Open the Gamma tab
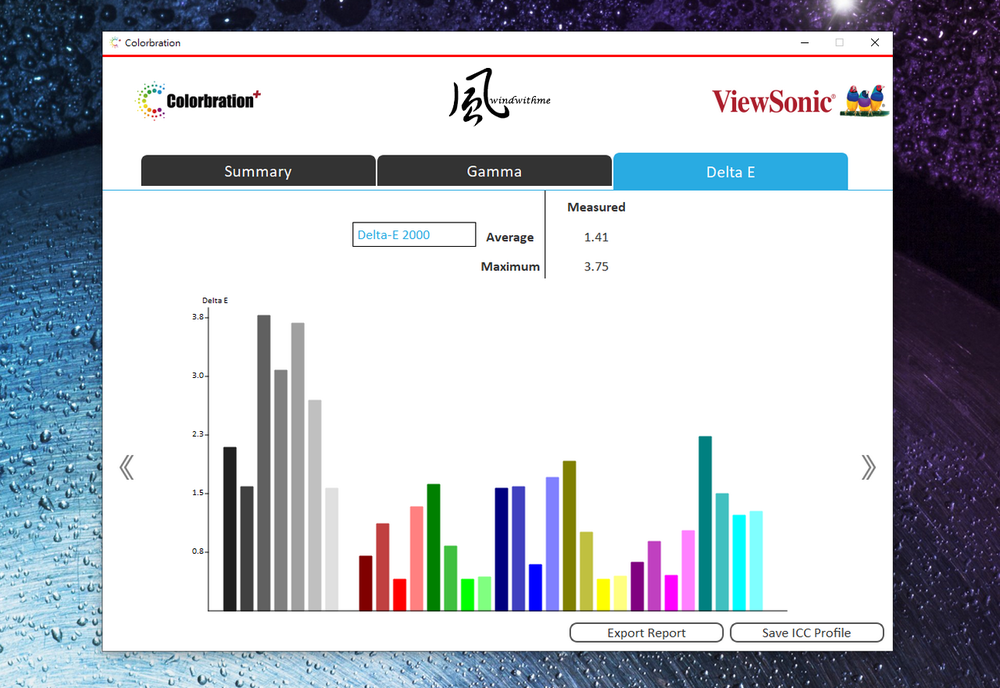The width and height of the screenshot is (1000, 688). pyautogui.click(x=494, y=171)
